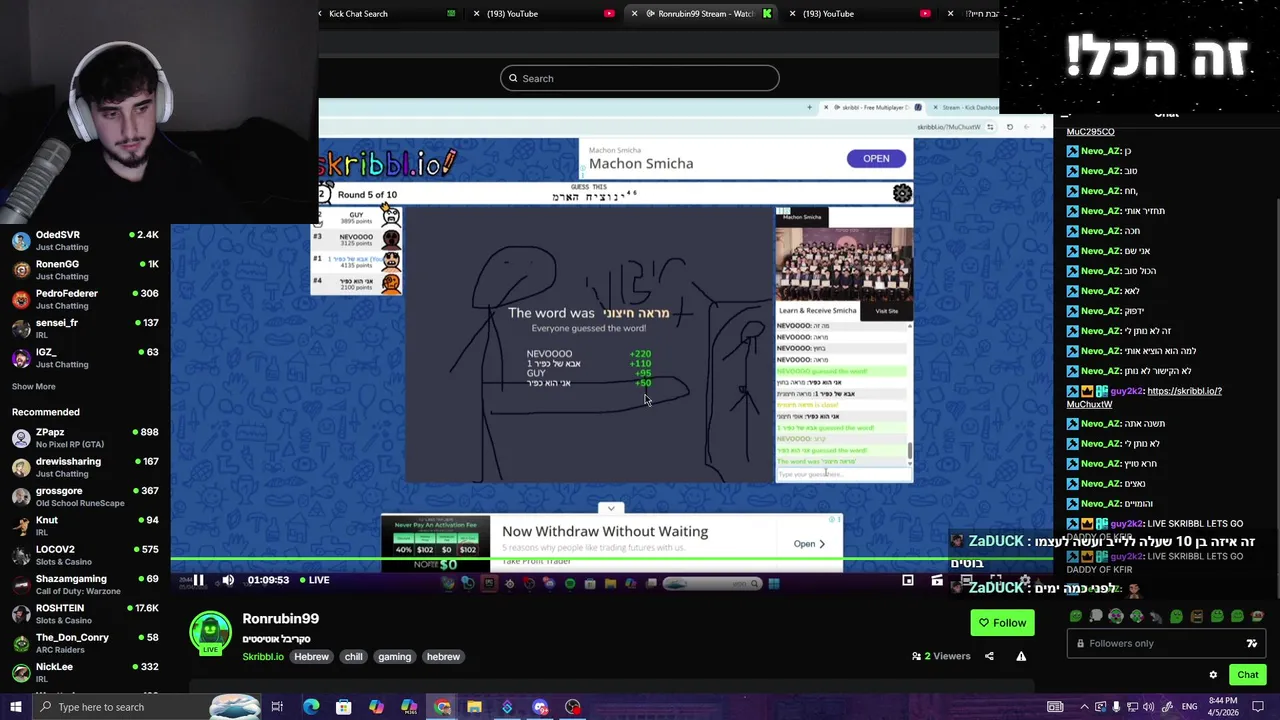Open Shazamgaming recommended channel
The width and height of the screenshot is (1280, 720).
click(85, 584)
